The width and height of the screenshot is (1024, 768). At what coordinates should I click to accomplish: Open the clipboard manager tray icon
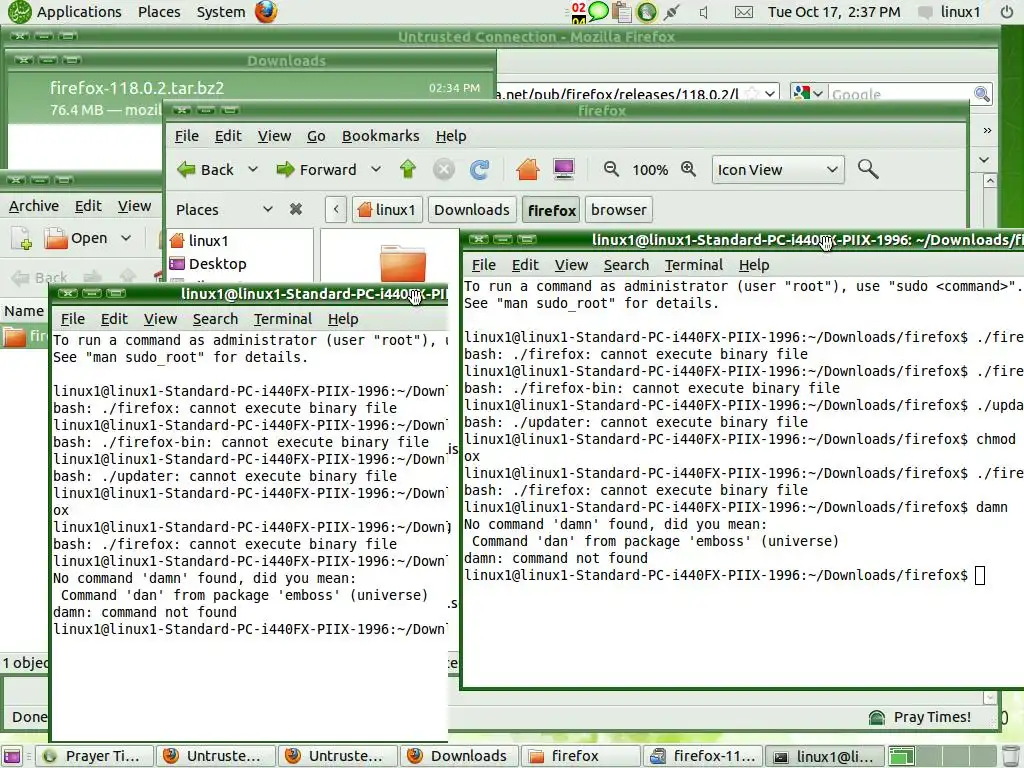[622, 12]
